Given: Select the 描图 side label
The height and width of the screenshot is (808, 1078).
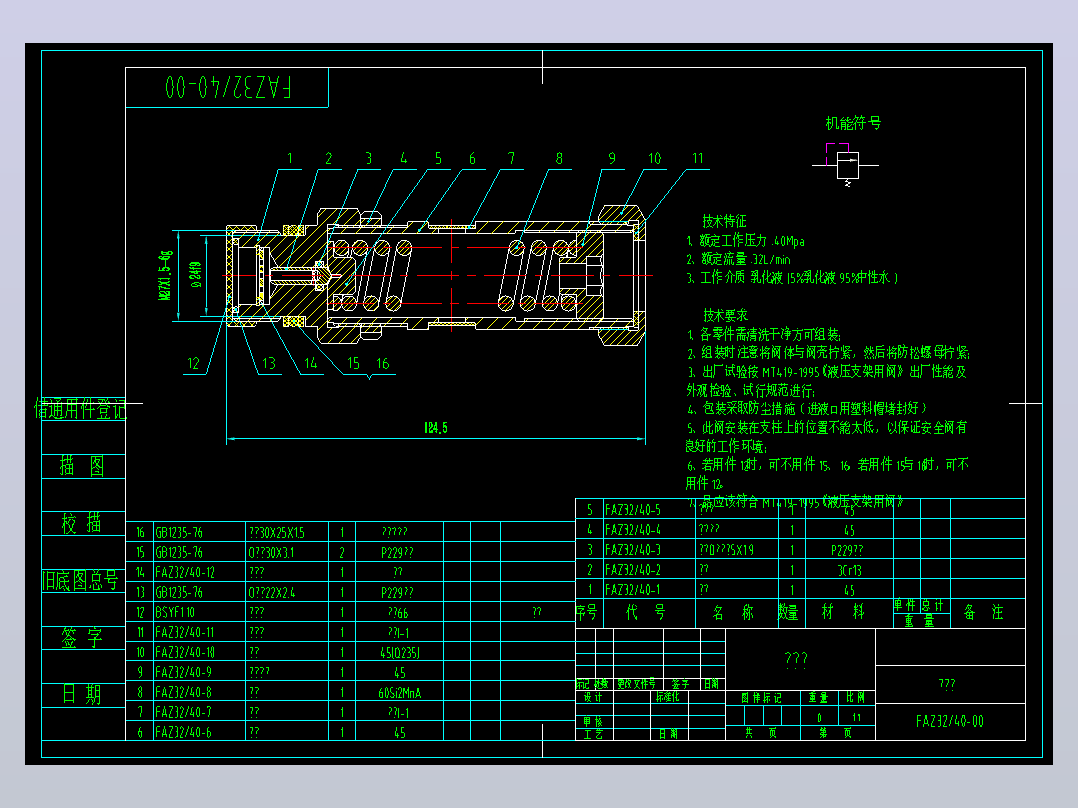Looking at the screenshot, I should (x=82, y=466).
